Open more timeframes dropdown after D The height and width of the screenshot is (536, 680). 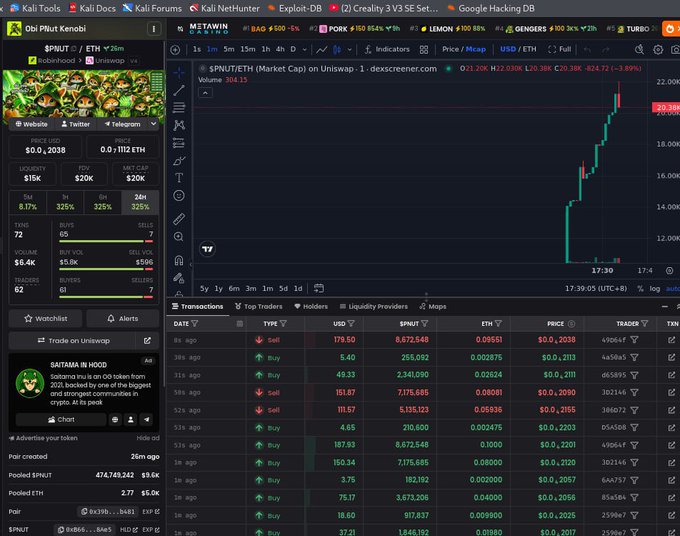coord(304,49)
